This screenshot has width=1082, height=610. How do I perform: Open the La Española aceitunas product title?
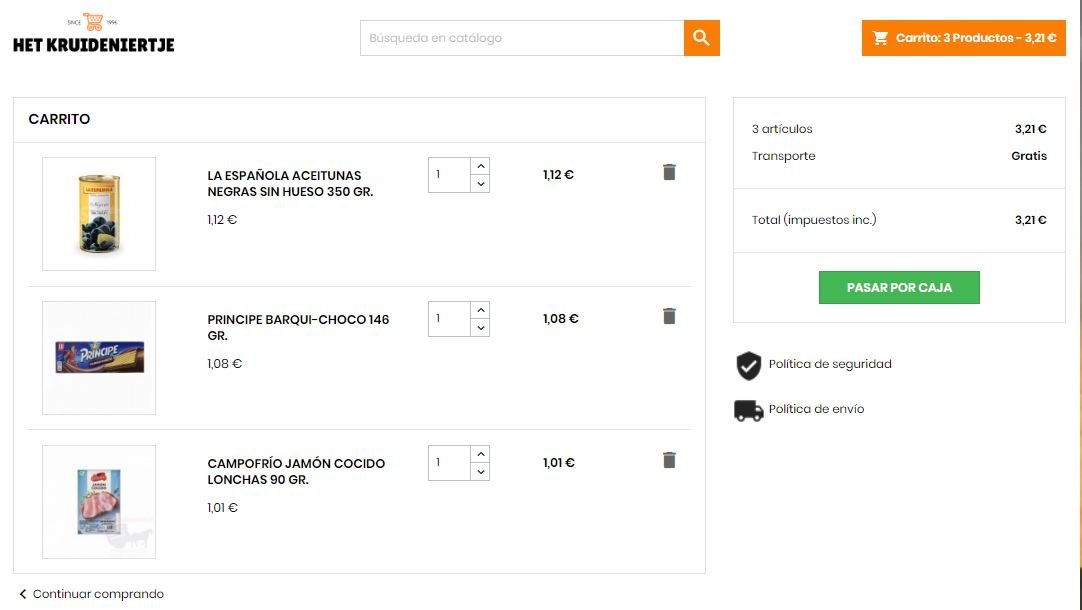tap(289, 183)
